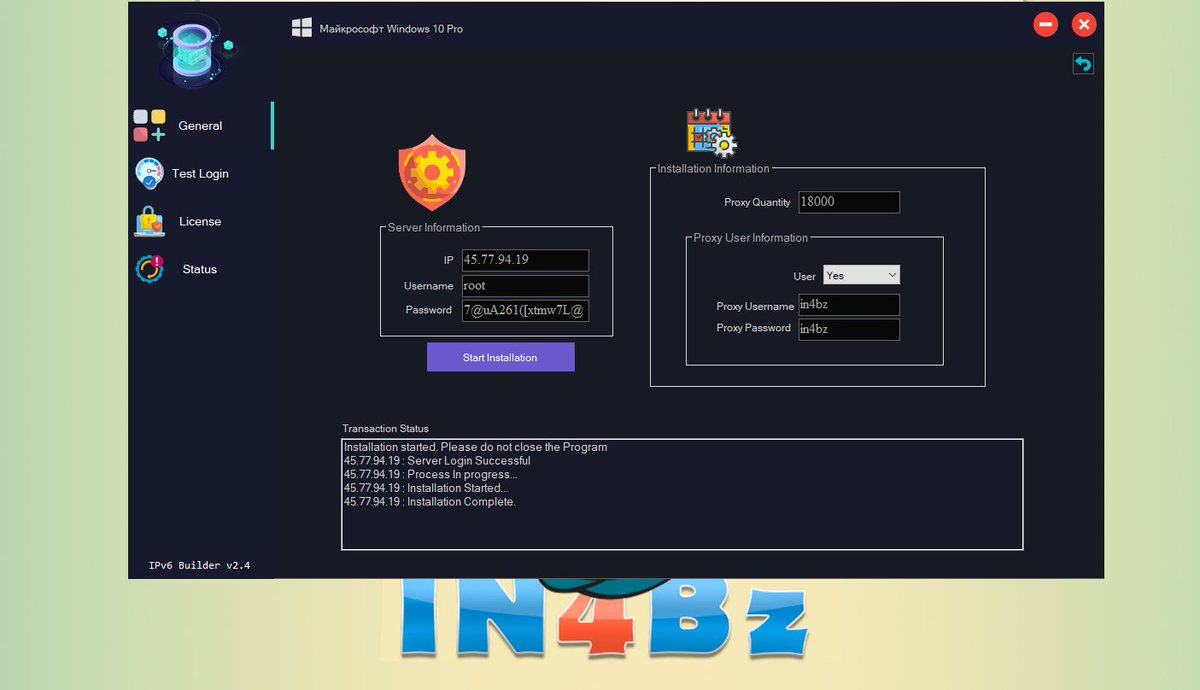Click the Status alert ring icon
This screenshot has width=1200, height=690.
[x=149, y=269]
